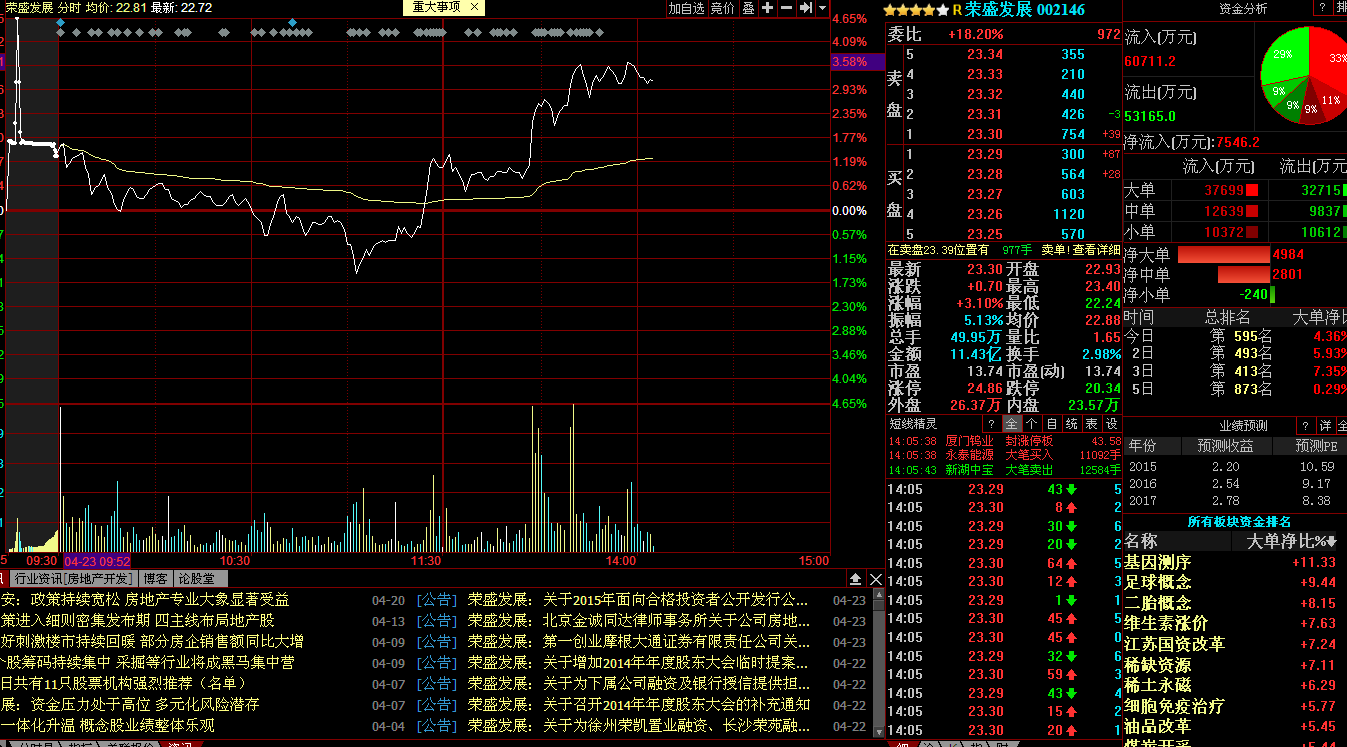Click the news panel expand-upward arrow icon
The image size is (1347, 747).
(856, 579)
